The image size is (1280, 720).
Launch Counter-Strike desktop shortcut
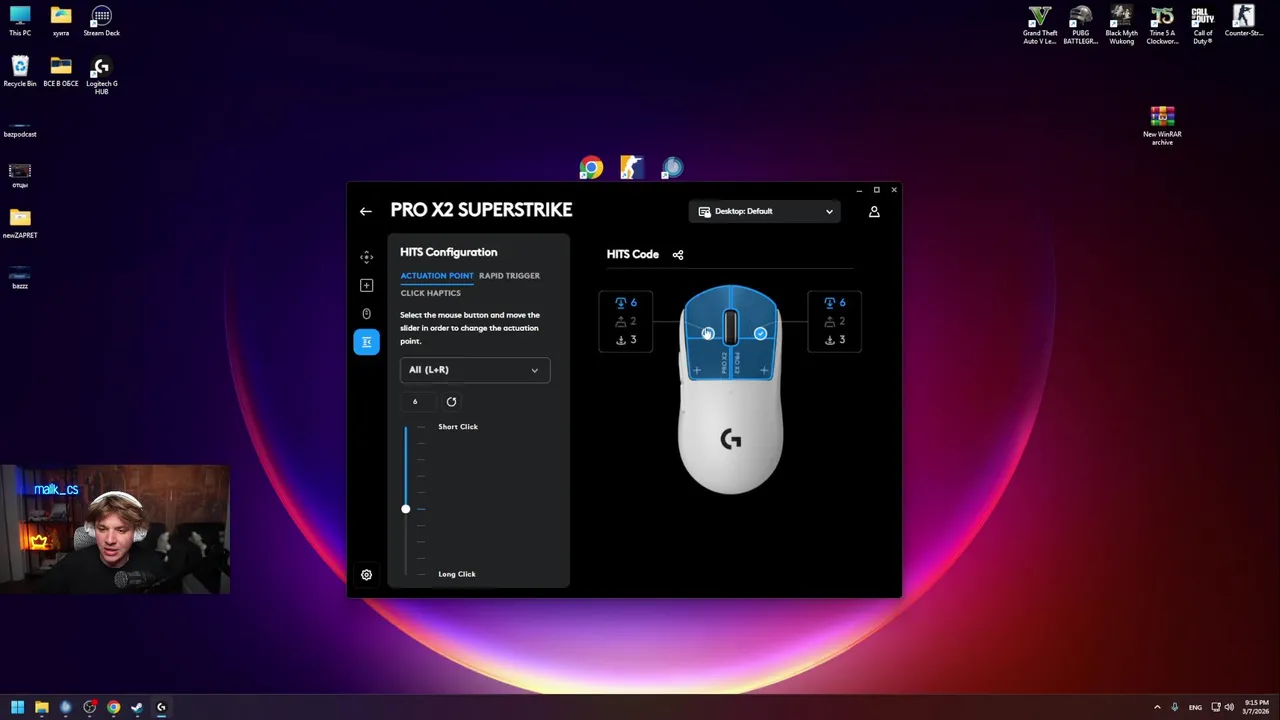pos(1243,21)
